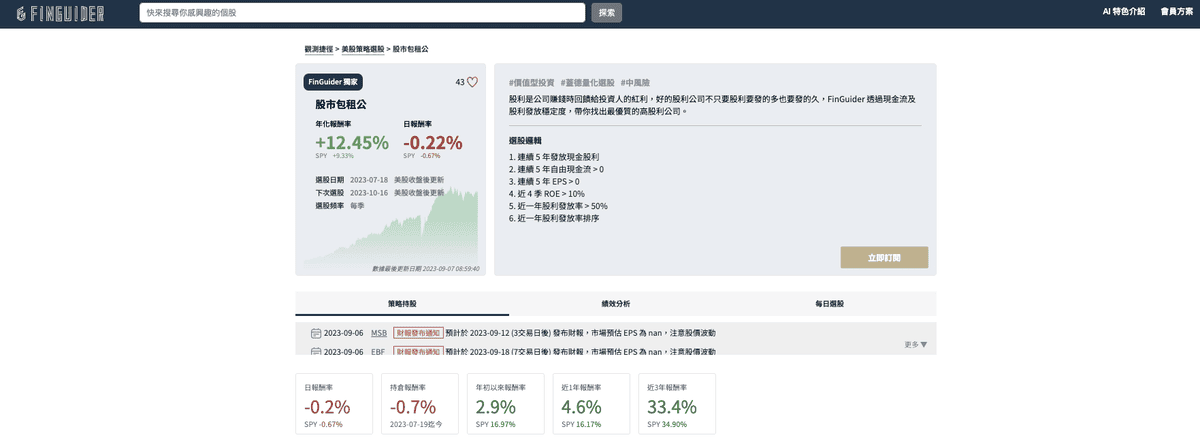The width and height of the screenshot is (1200, 444).
Task: Click the 探索 search button
Action: pyautogui.click(x=606, y=13)
